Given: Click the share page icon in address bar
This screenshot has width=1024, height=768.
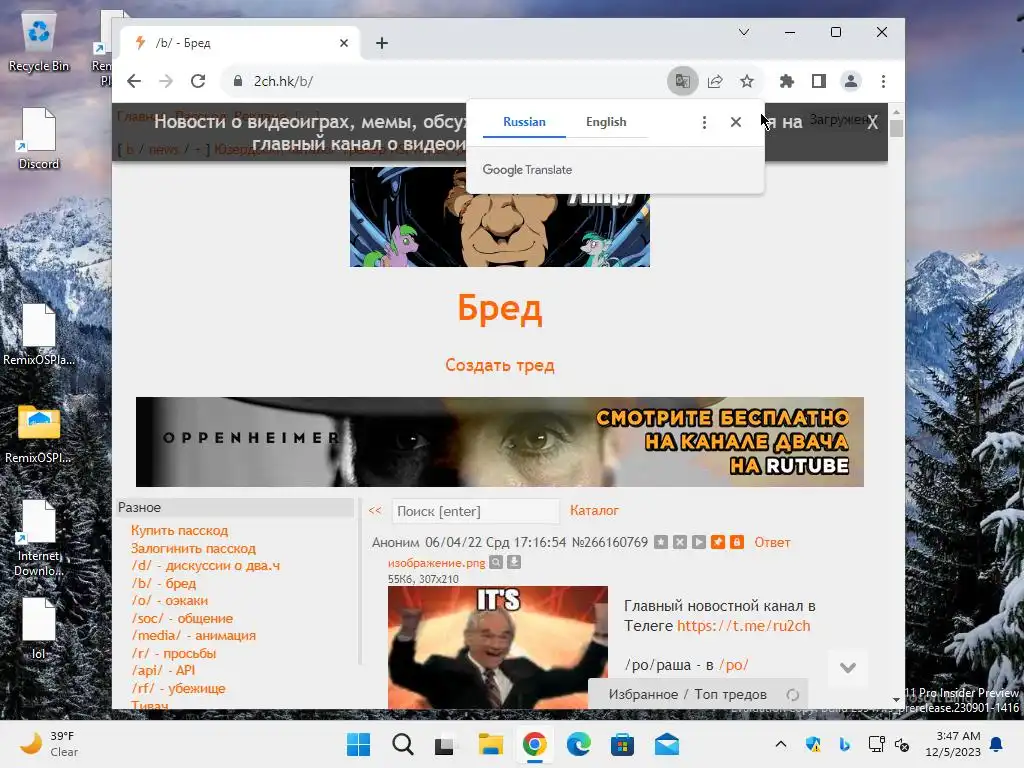Looking at the screenshot, I should (x=715, y=81).
